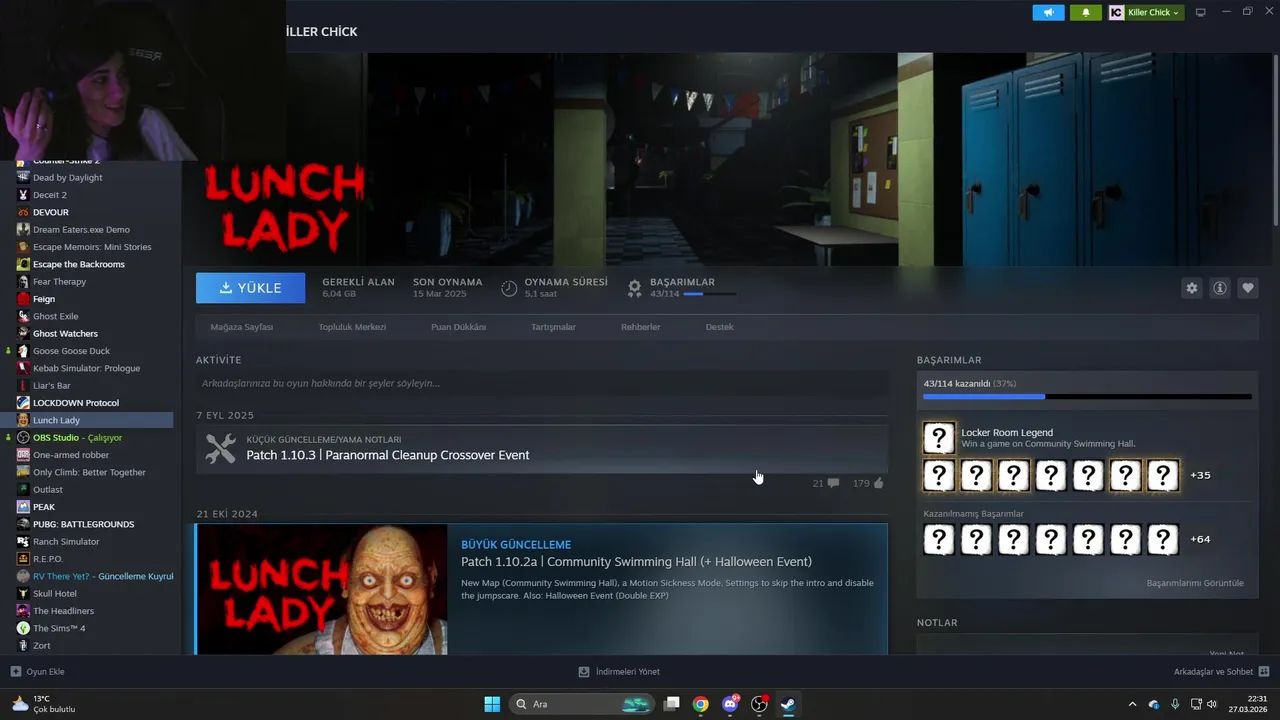The height and width of the screenshot is (720, 1280).
Task: Open the Locker Room Legend achievement icon
Action: click(x=938, y=438)
